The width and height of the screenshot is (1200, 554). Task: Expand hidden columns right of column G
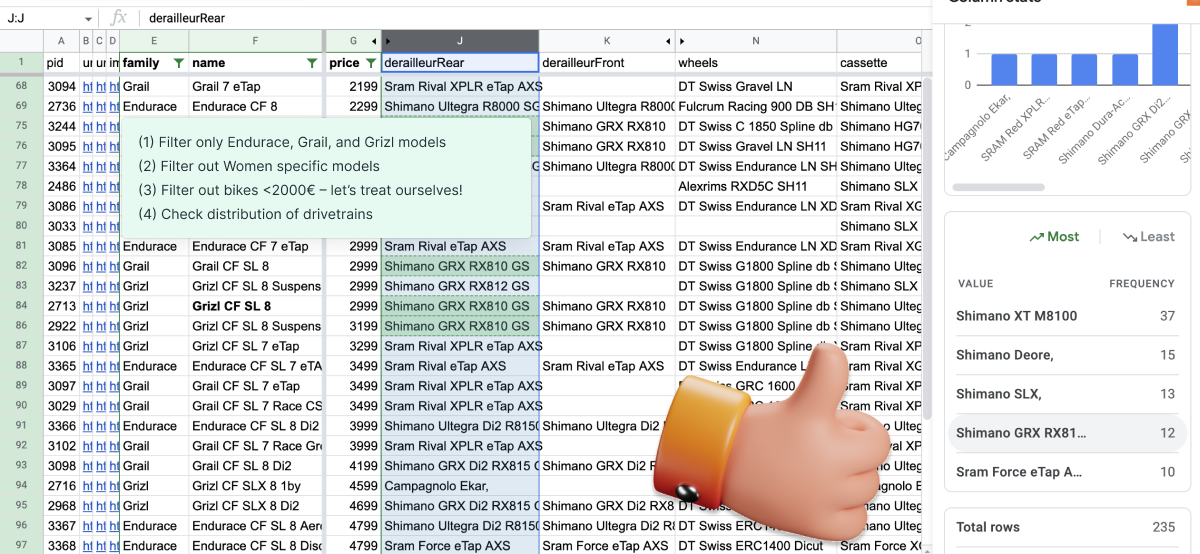tap(374, 41)
